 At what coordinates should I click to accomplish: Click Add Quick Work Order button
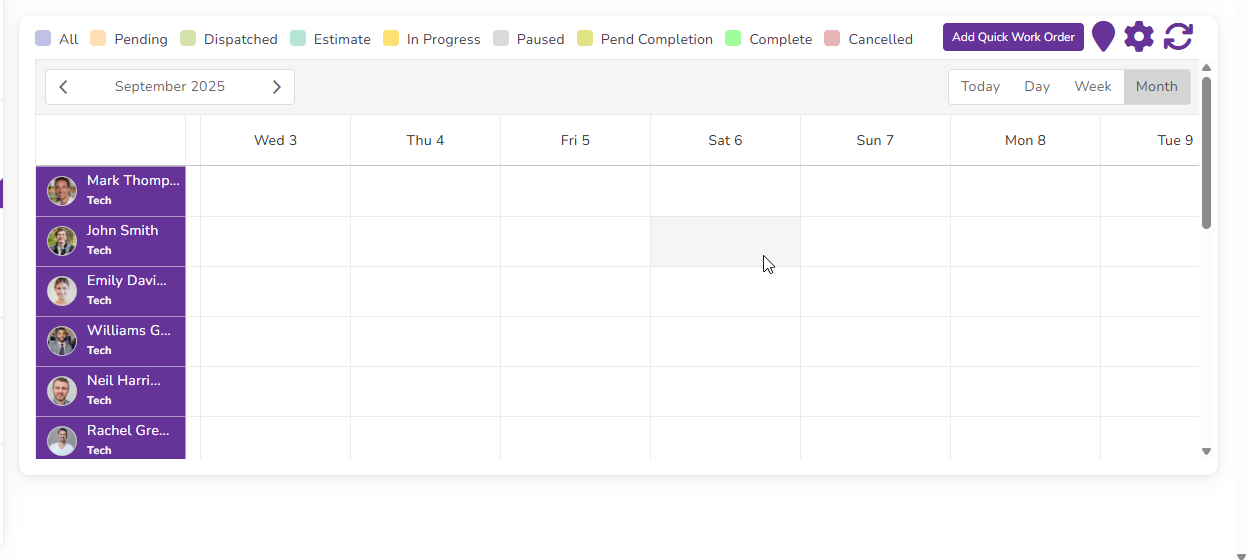(x=1013, y=38)
